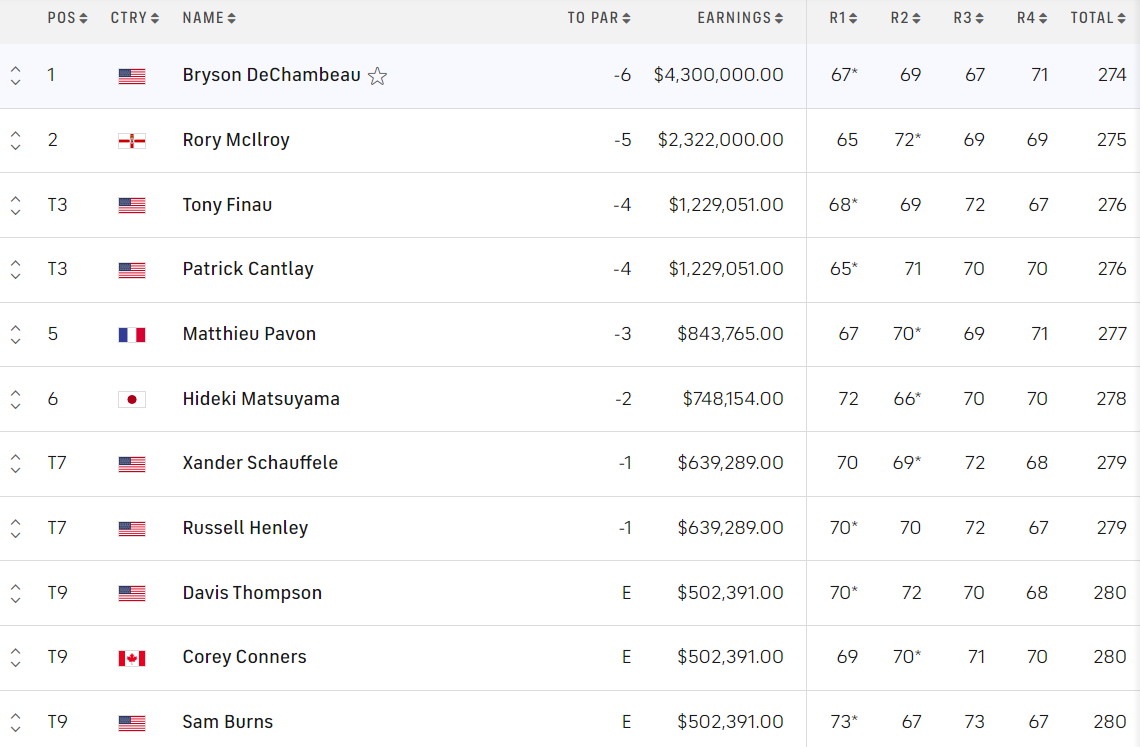The height and width of the screenshot is (747, 1140).
Task: Sort leaderboard by TO PAR header
Action: (599, 18)
